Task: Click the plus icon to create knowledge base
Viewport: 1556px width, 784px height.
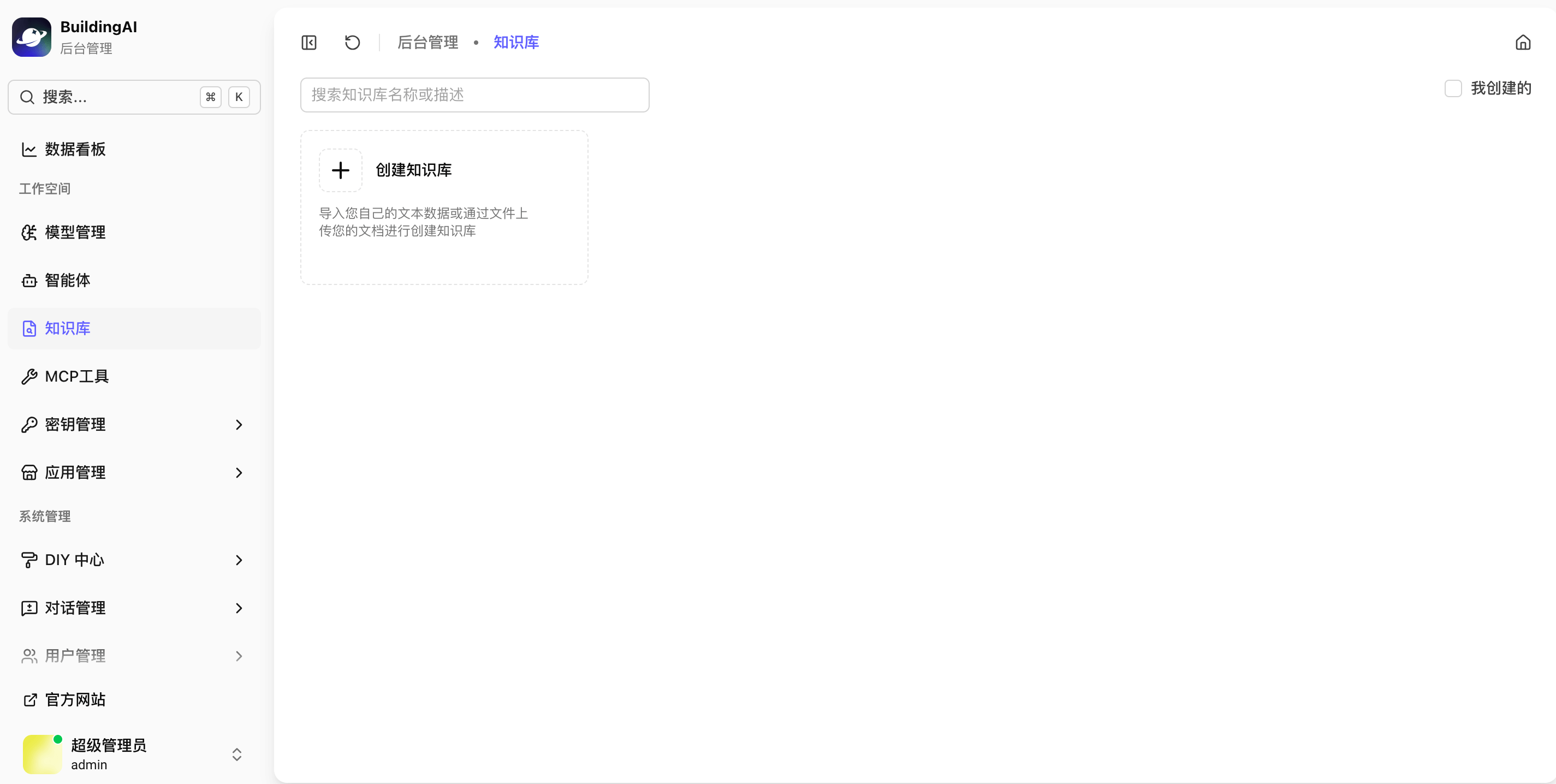Action: click(x=341, y=170)
